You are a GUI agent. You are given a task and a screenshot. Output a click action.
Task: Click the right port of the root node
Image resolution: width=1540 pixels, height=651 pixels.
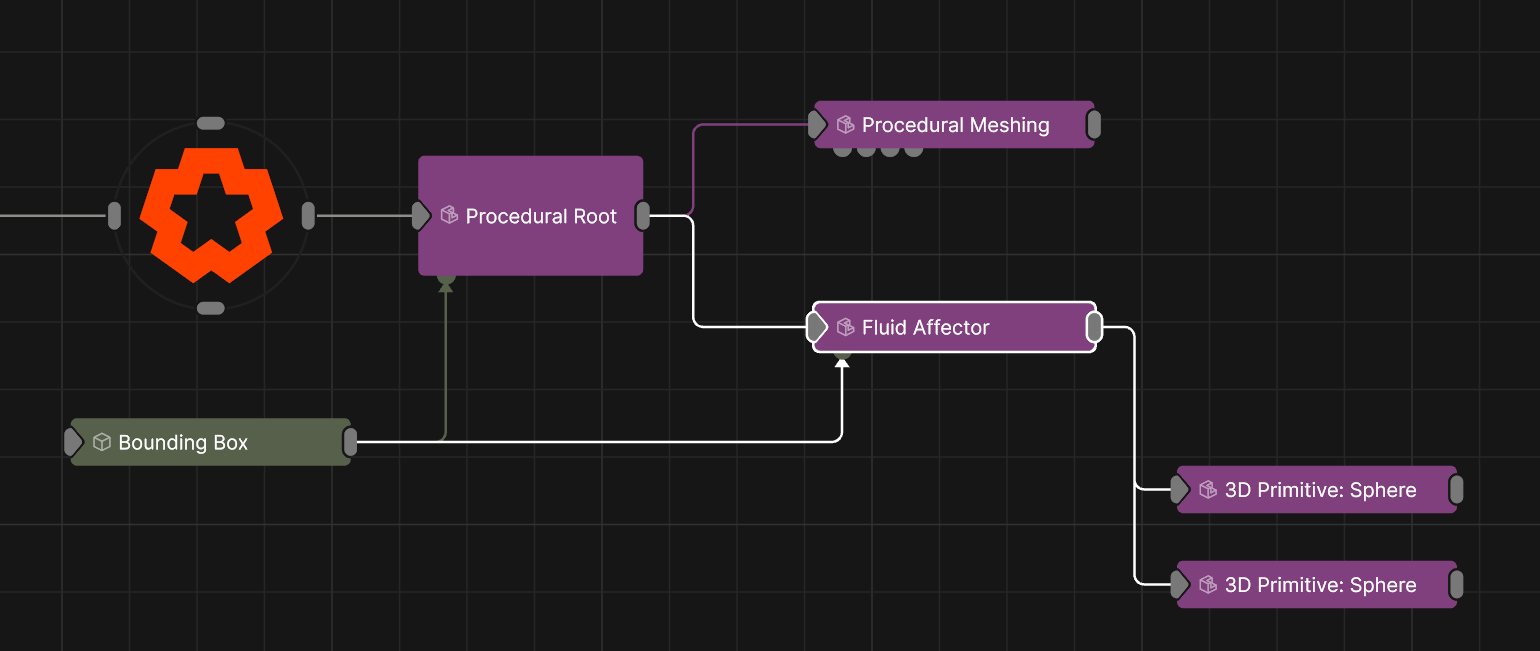pos(308,216)
